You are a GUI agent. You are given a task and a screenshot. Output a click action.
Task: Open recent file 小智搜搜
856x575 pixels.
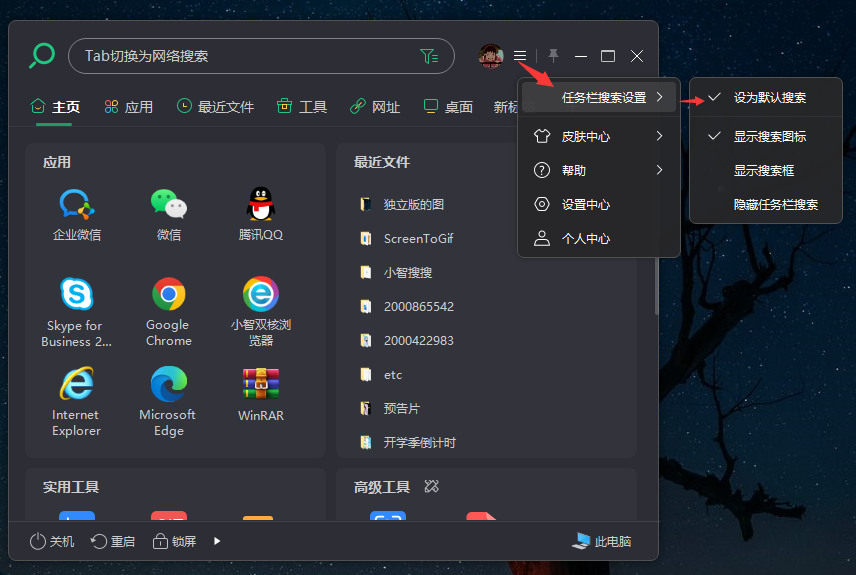click(x=396, y=272)
